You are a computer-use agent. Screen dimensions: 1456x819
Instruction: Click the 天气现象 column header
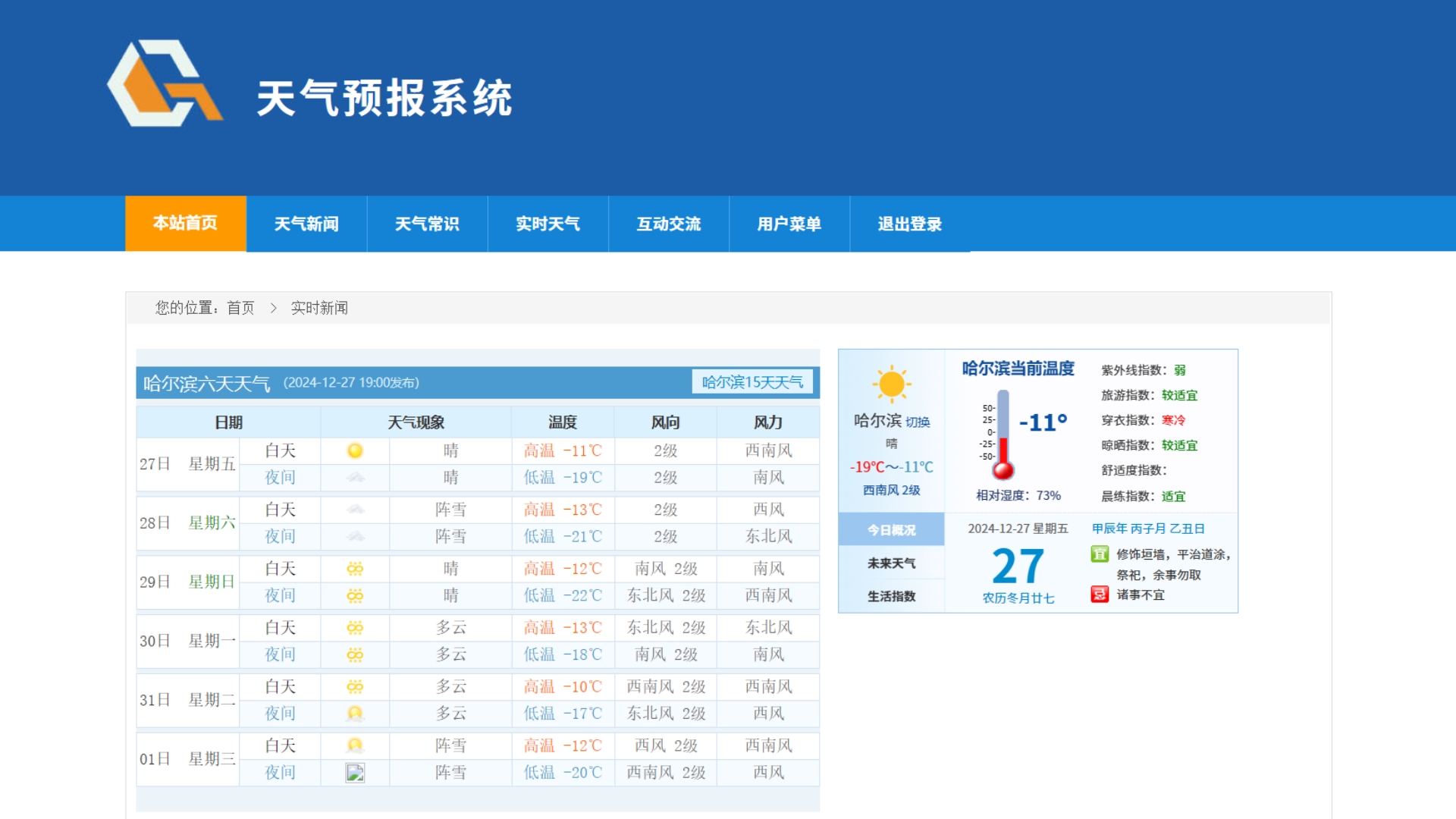coord(416,422)
